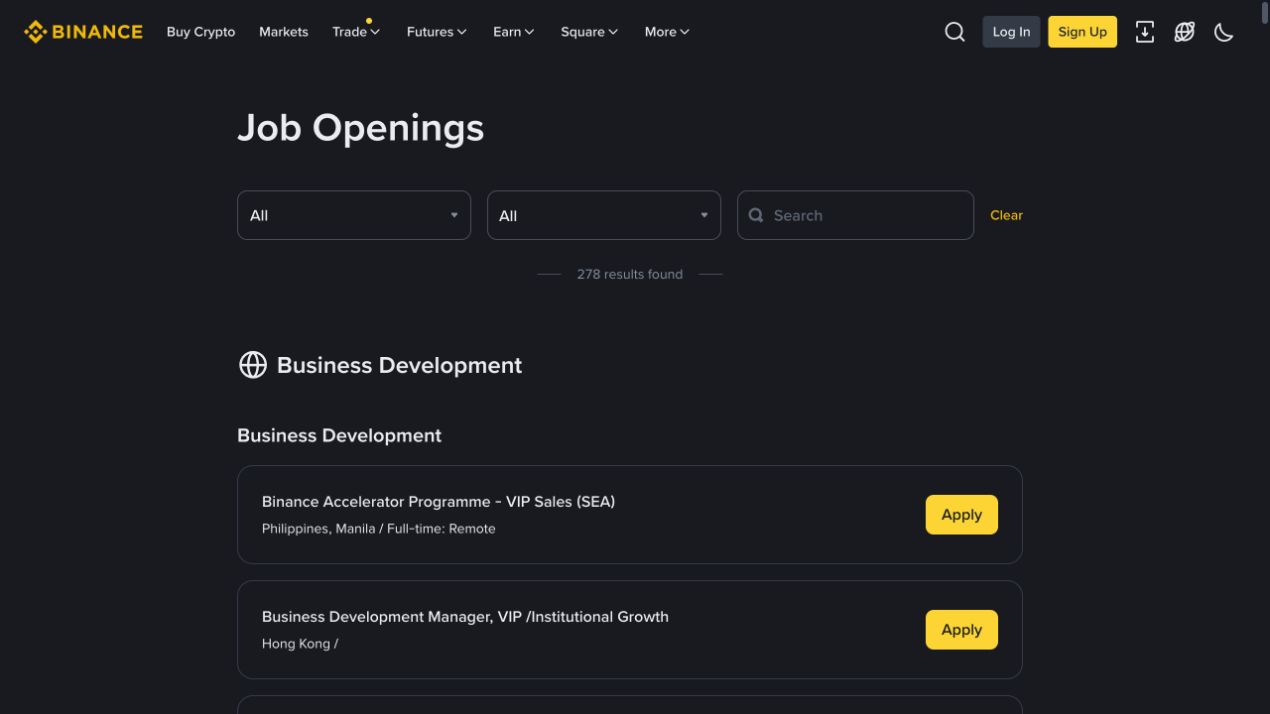The width and height of the screenshot is (1270, 714).
Task: Open the download app icon
Action: point(1145,32)
